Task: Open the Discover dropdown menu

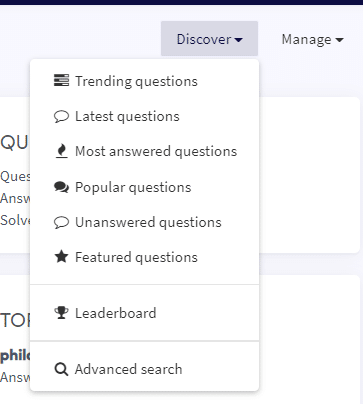Action: pyautogui.click(x=209, y=39)
